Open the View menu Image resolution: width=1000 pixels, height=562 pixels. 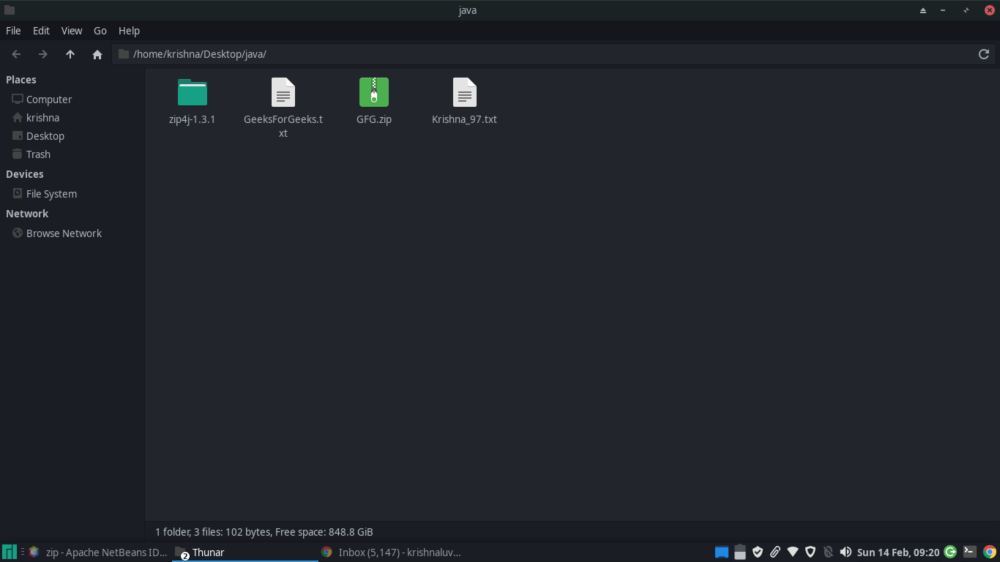71,31
